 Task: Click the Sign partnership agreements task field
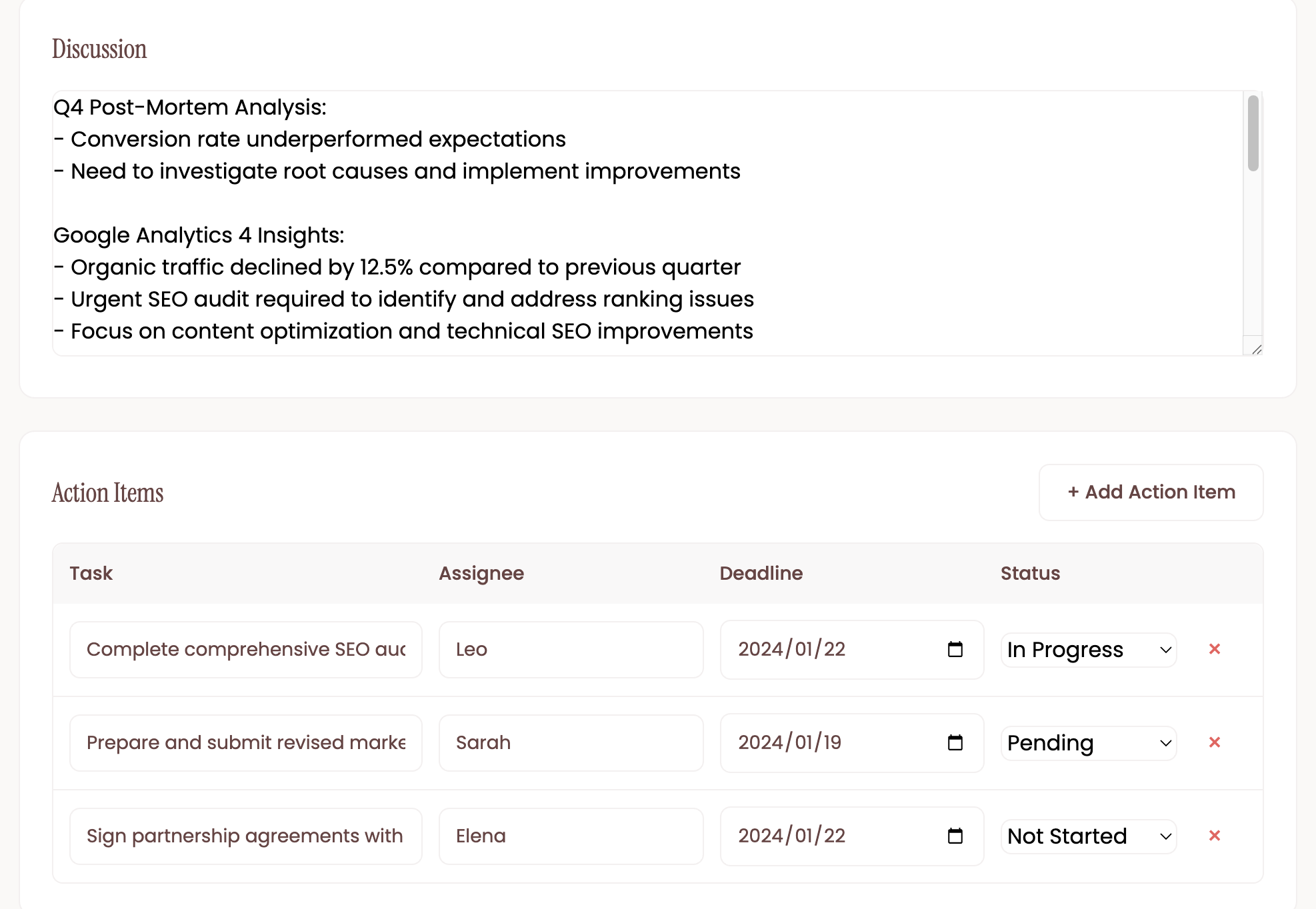pyautogui.click(x=245, y=836)
